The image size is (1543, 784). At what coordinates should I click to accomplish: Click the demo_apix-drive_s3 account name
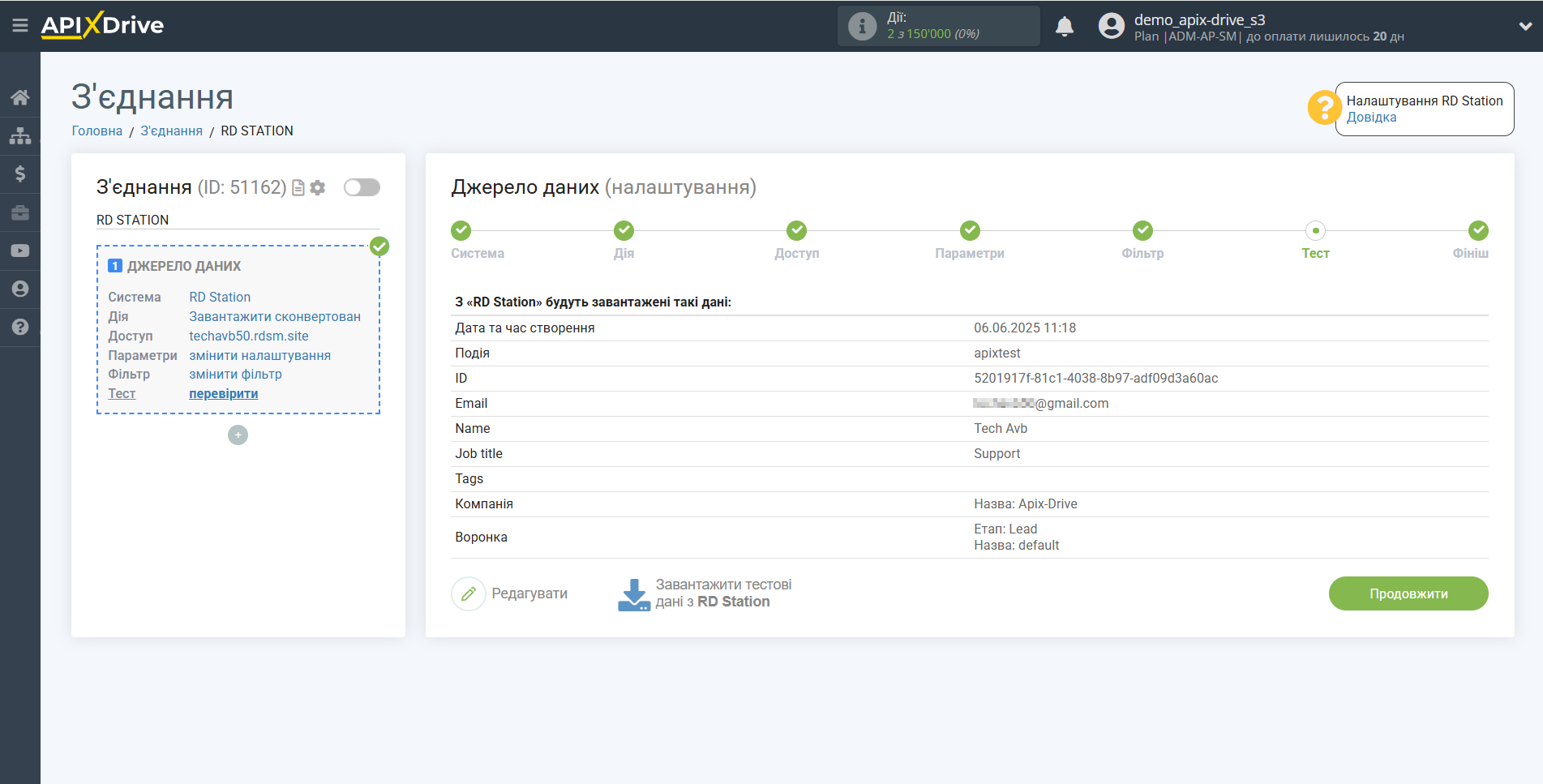(1199, 19)
